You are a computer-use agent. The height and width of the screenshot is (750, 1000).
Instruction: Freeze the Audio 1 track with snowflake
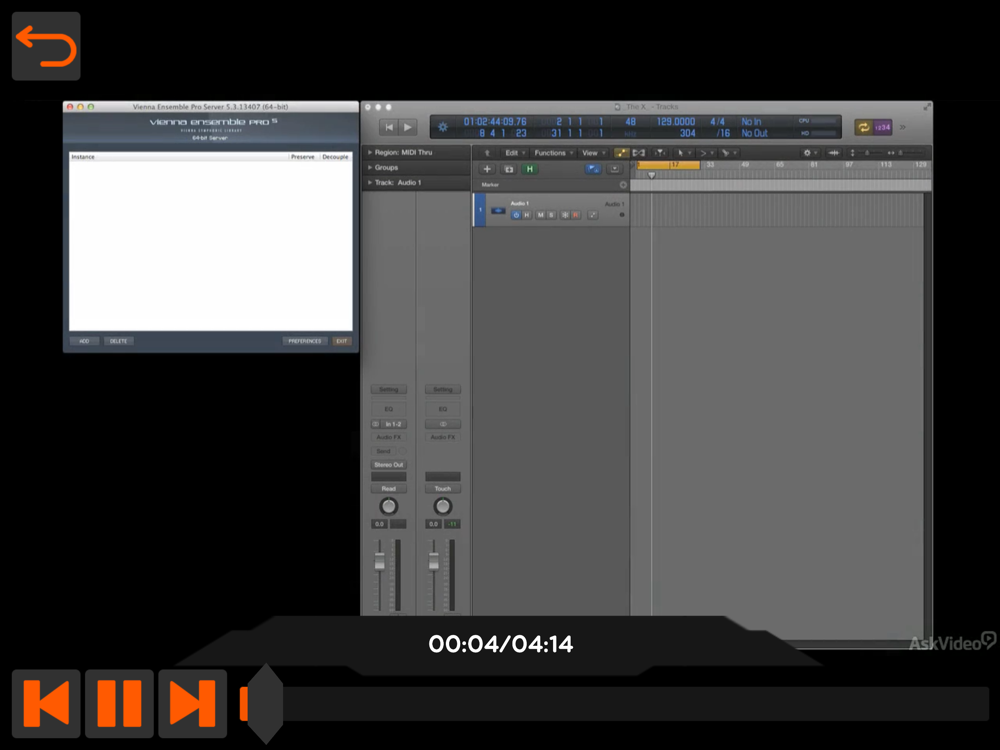[x=565, y=215]
